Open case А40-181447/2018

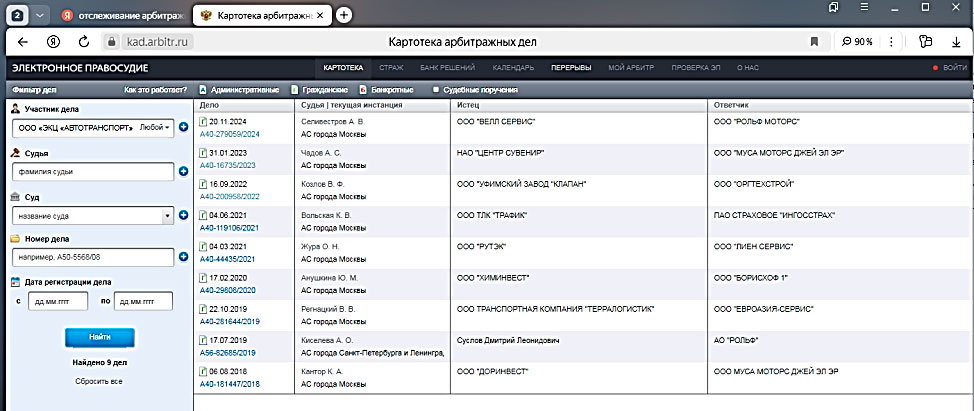pyautogui.click(x=230, y=384)
